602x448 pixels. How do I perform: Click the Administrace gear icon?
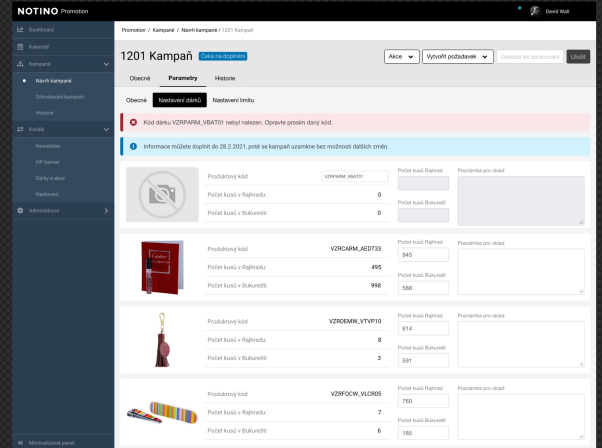[x=20, y=211]
